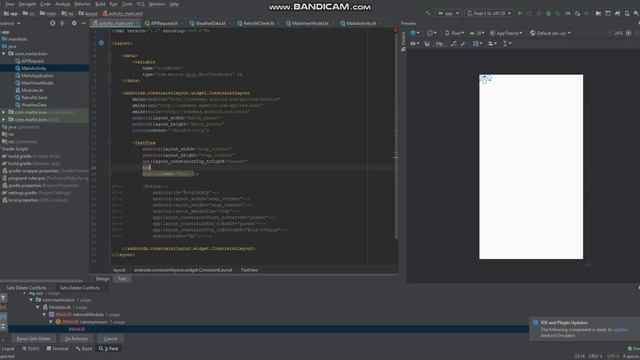Image resolution: width=640 pixels, height=360 pixels.
Task: Click the zoom to fit icon beside 26%
Action: 629,33
